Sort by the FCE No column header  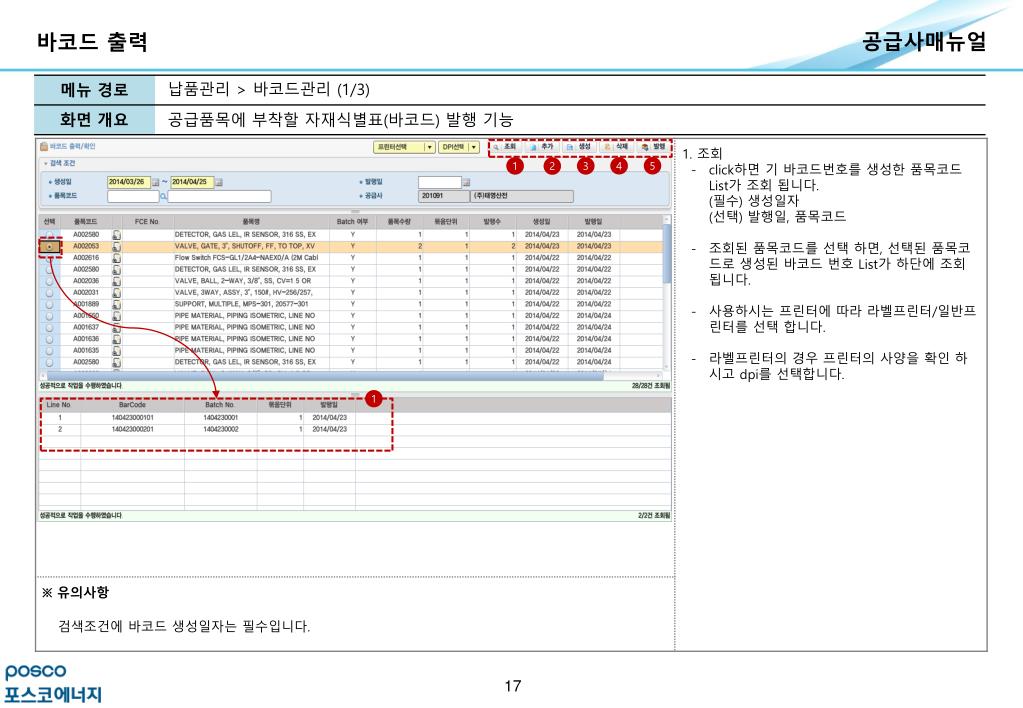pos(147,222)
